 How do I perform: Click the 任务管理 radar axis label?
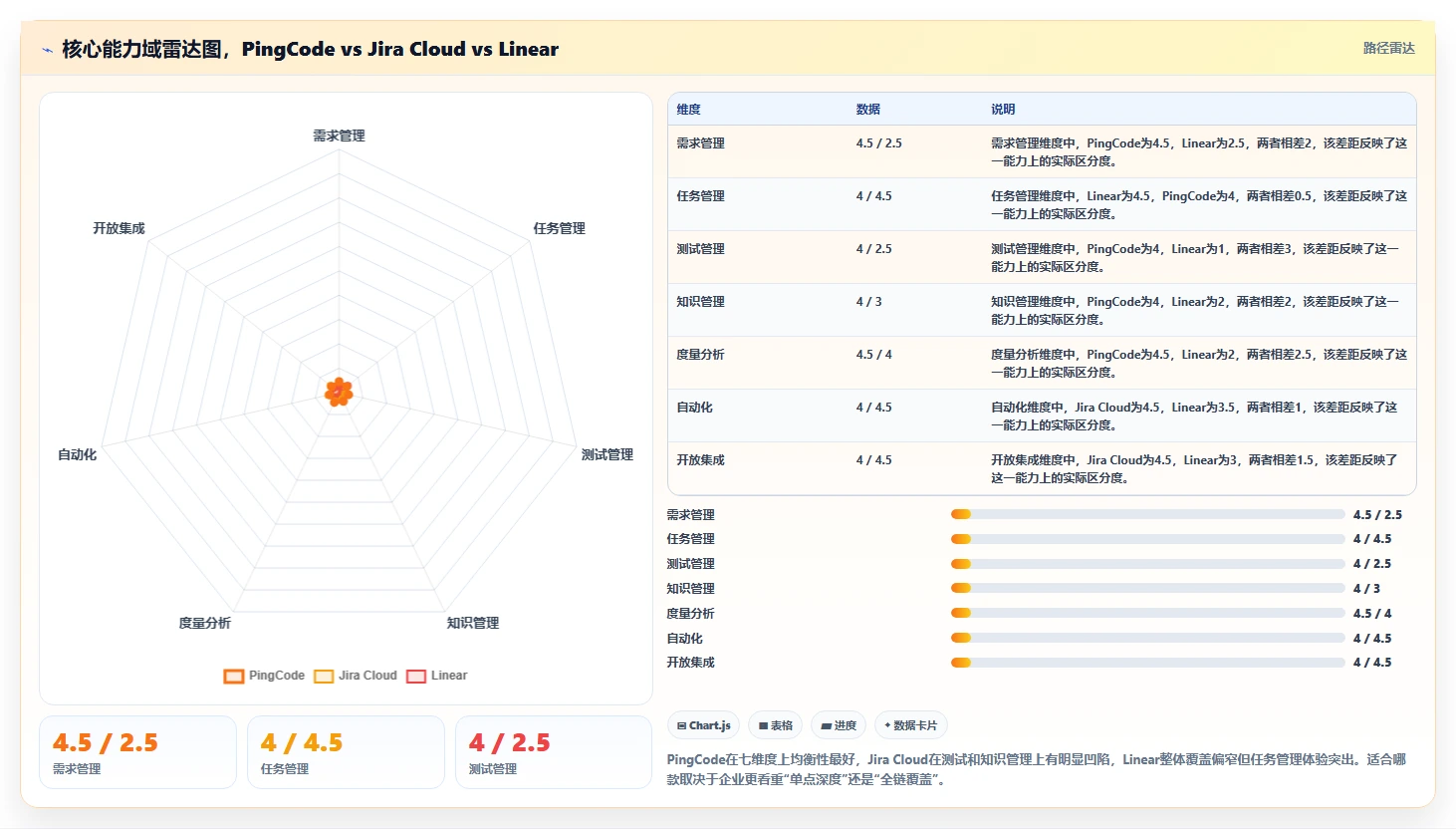(x=560, y=228)
